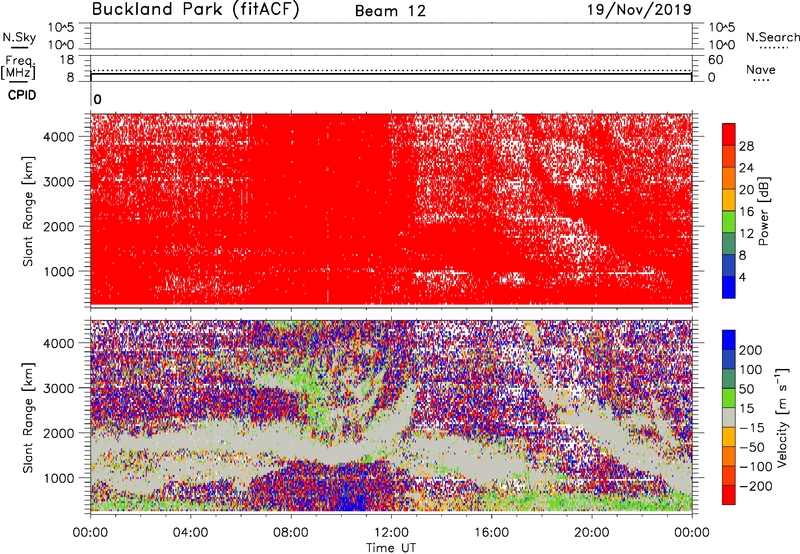Select the 'N.Sky' legend label
The width and height of the screenshot is (800, 554).
pyautogui.click(x=19, y=37)
